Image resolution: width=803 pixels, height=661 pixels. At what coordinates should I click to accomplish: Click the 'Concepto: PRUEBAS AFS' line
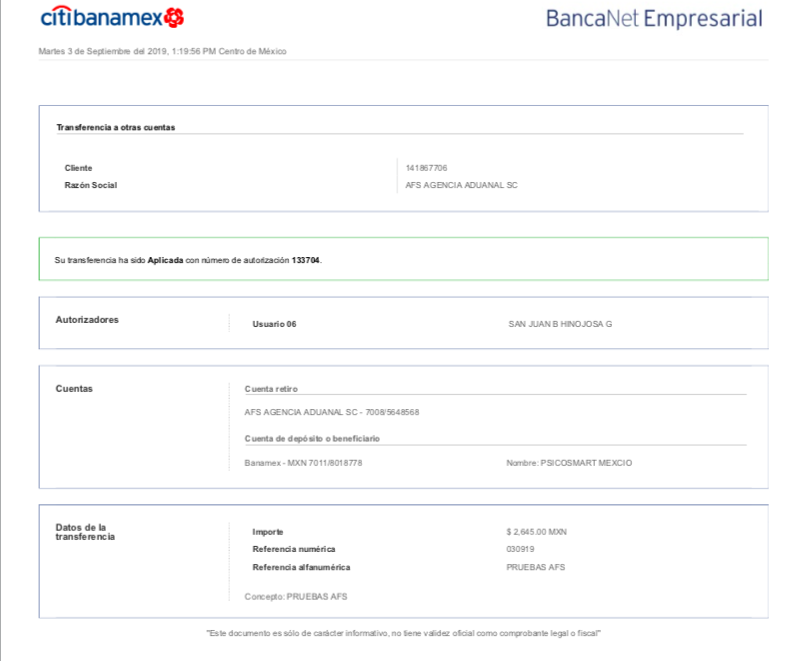click(295, 596)
